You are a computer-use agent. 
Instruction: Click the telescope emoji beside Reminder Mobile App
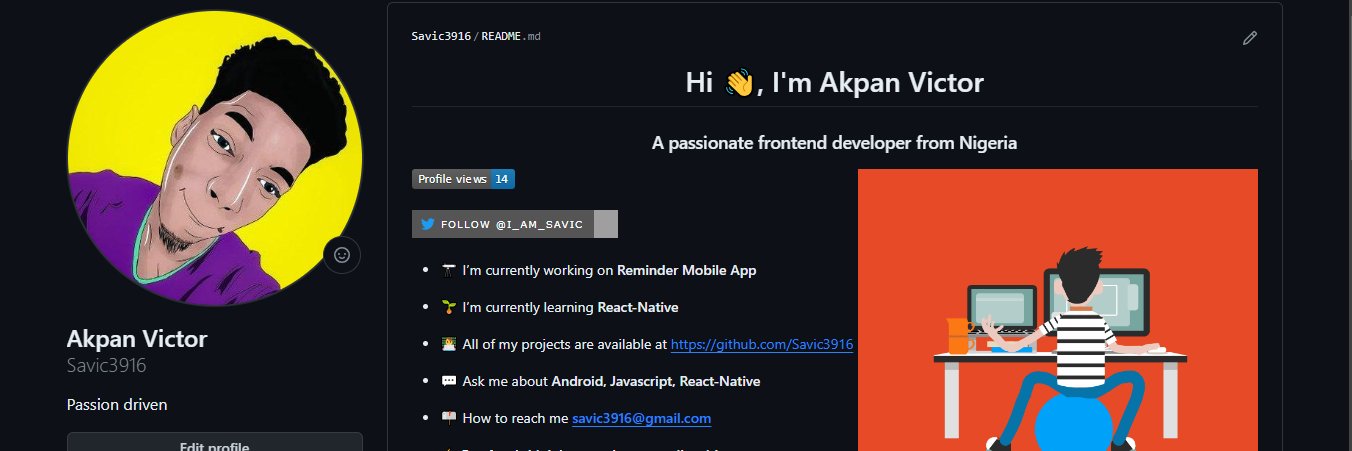[449, 270]
